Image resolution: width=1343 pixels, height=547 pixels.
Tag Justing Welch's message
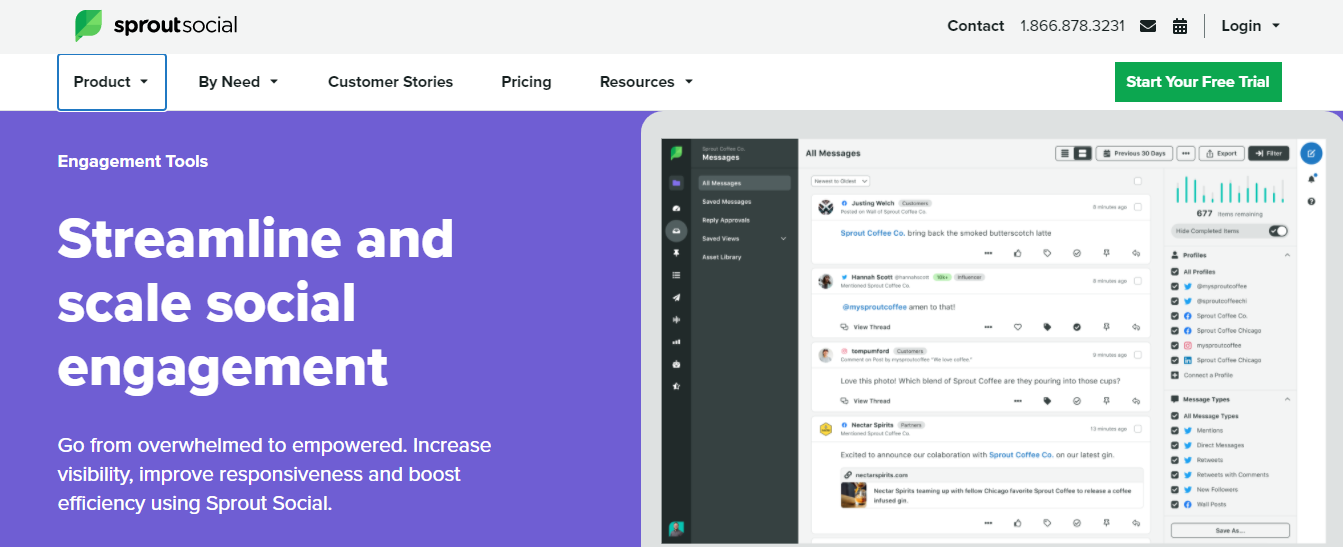click(1047, 253)
